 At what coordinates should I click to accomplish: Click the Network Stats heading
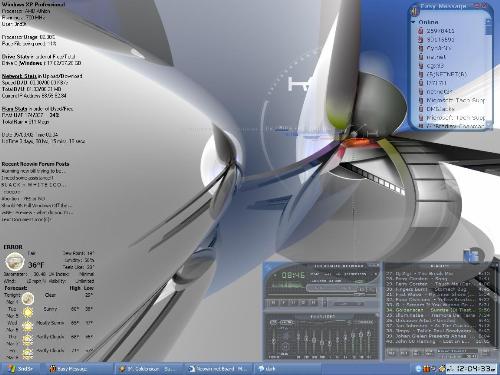[x=19, y=76]
